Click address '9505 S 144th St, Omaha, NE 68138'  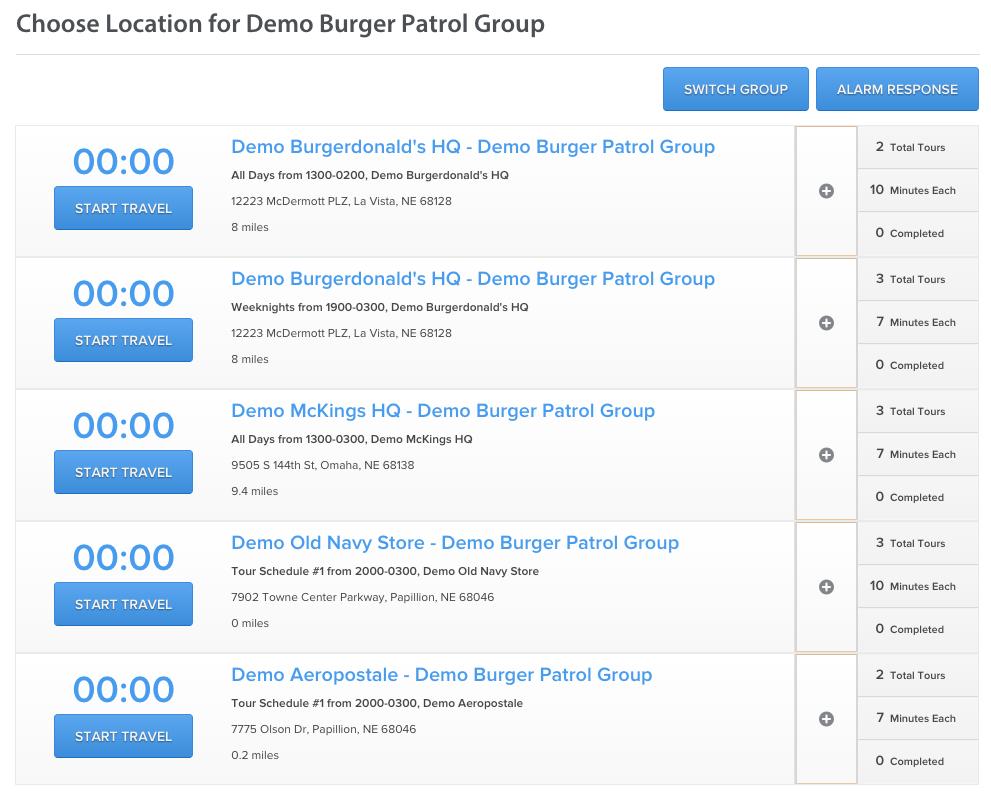tap(323, 465)
